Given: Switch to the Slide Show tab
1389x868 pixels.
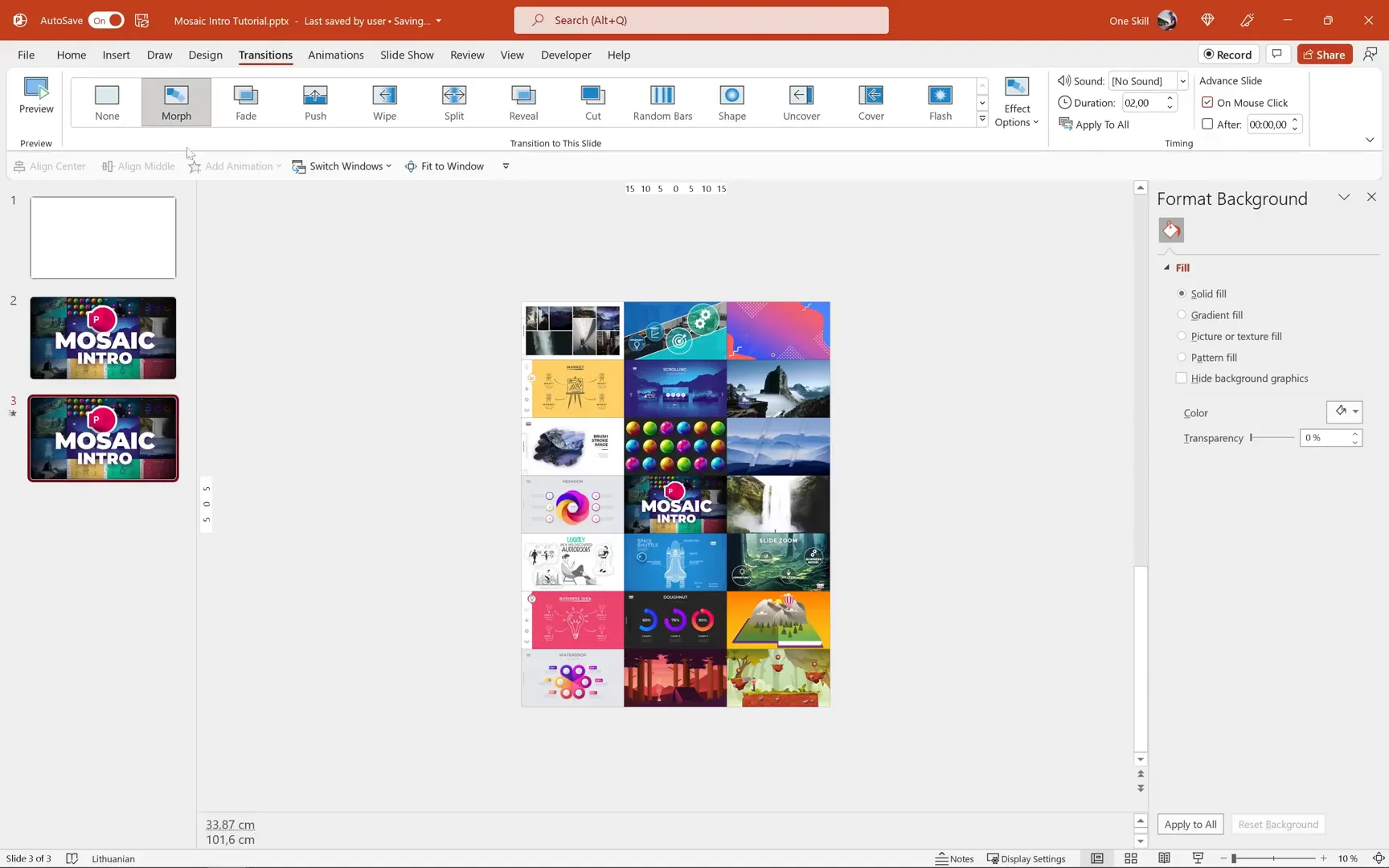Looking at the screenshot, I should [x=407, y=55].
